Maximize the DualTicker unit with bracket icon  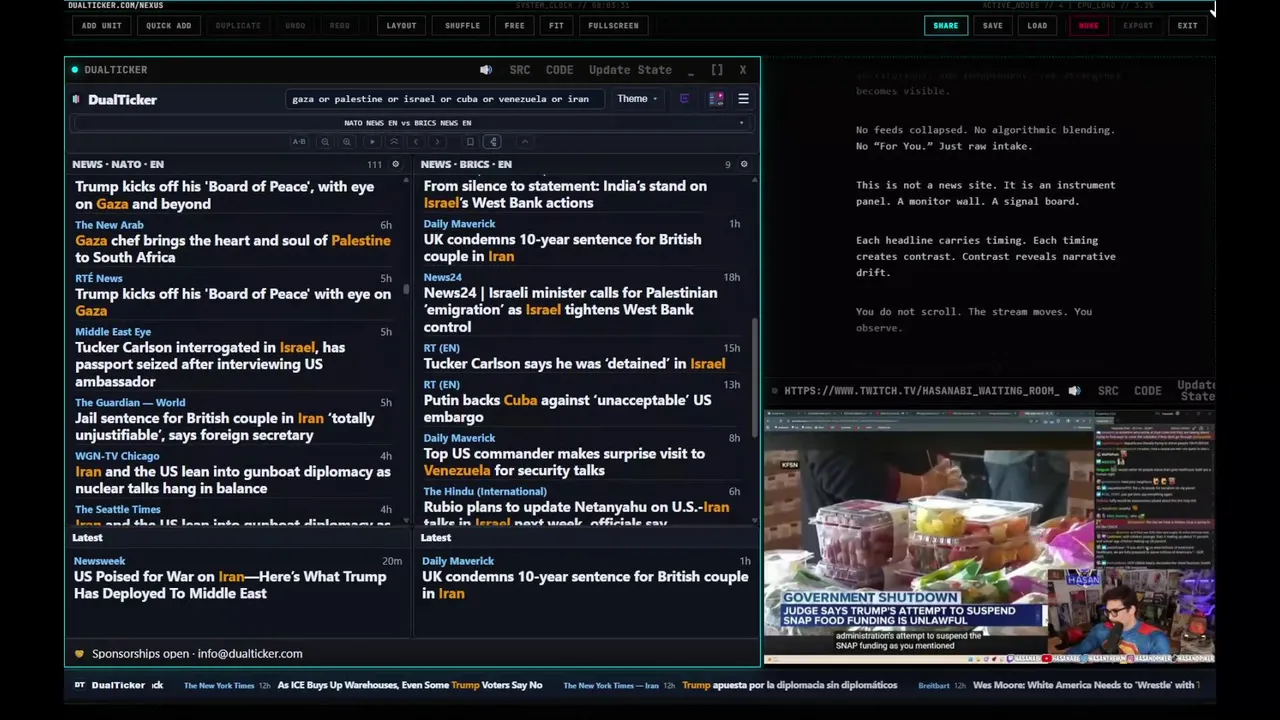point(717,70)
